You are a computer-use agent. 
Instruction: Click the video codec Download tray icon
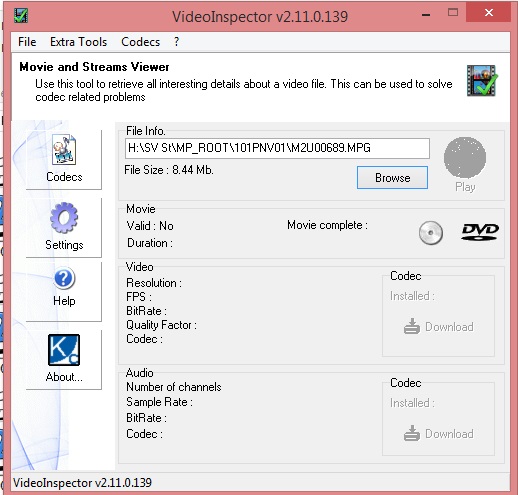coord(412,326)
